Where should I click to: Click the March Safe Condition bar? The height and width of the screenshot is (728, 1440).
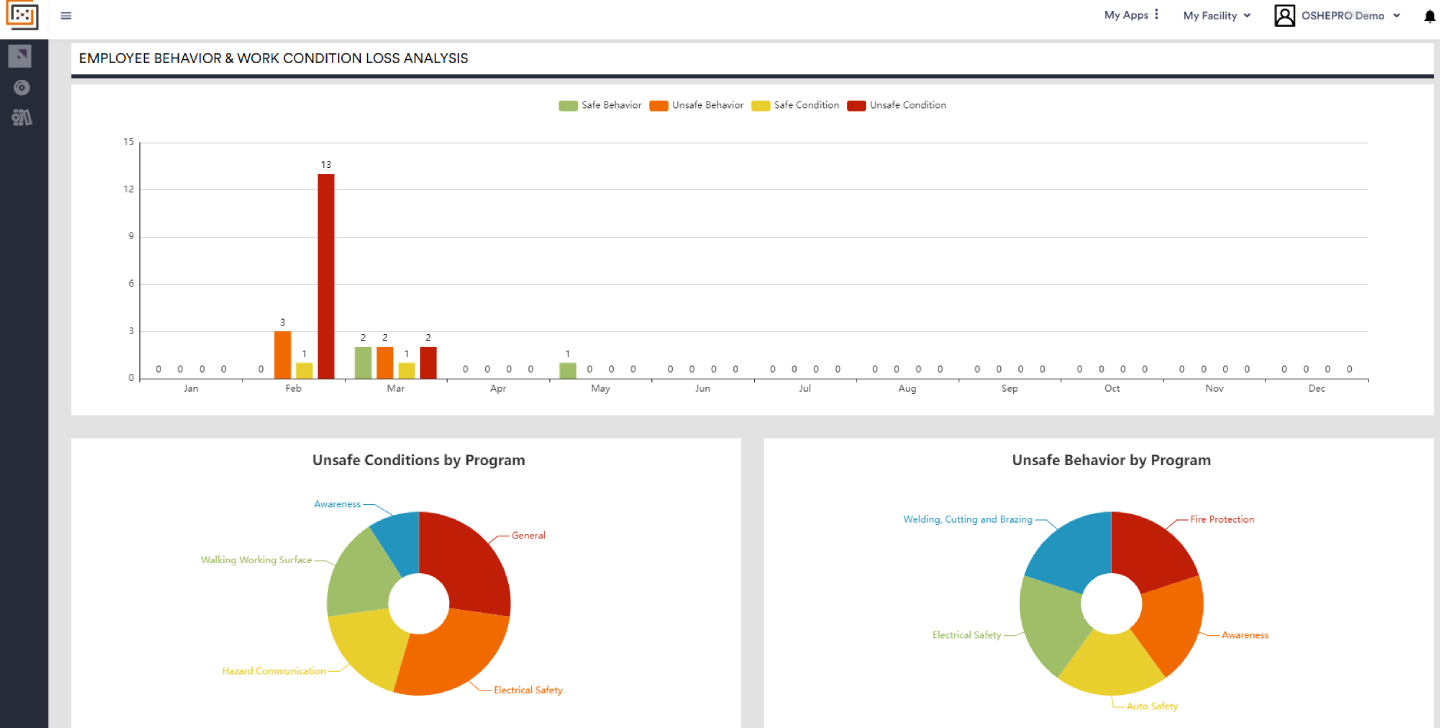click(406, 370)
